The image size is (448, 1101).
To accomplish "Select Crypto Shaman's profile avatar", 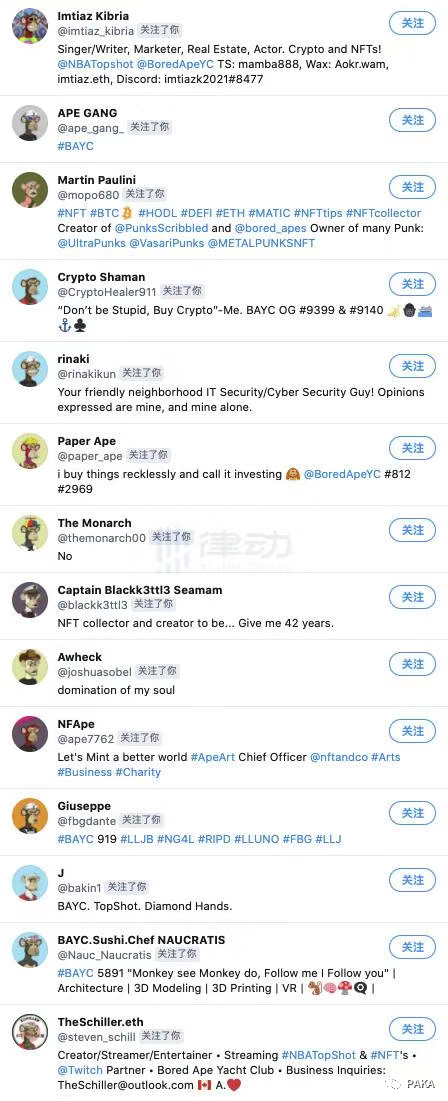I will click(x=30, y=287).
